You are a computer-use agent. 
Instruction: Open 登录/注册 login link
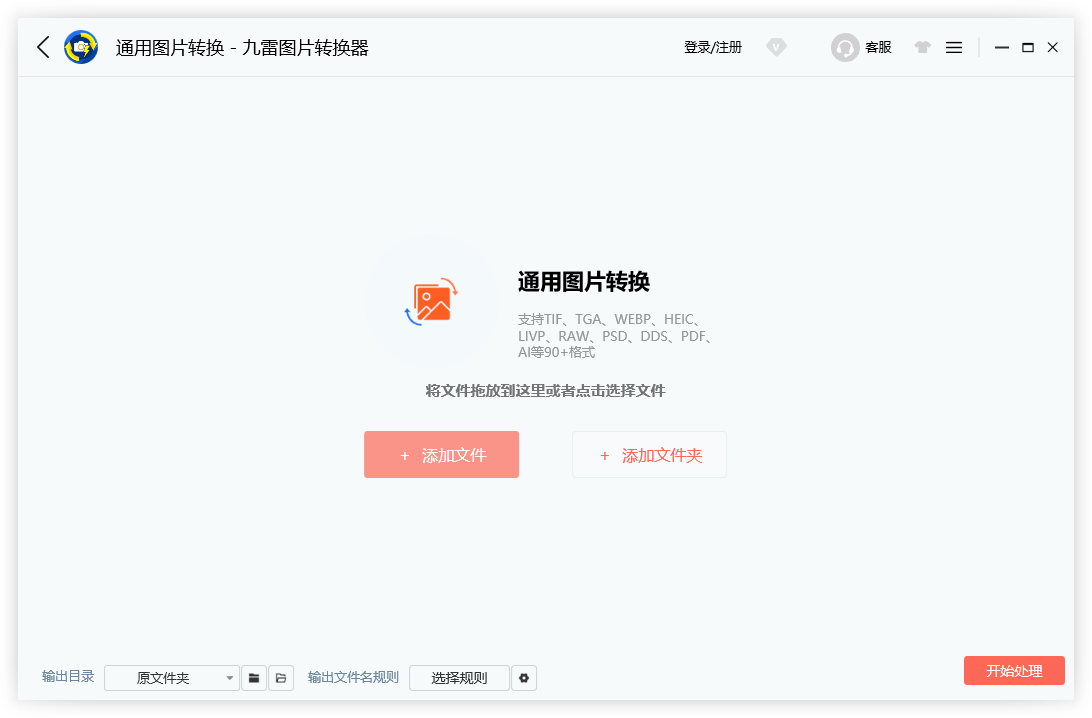[x=712, y=47]
